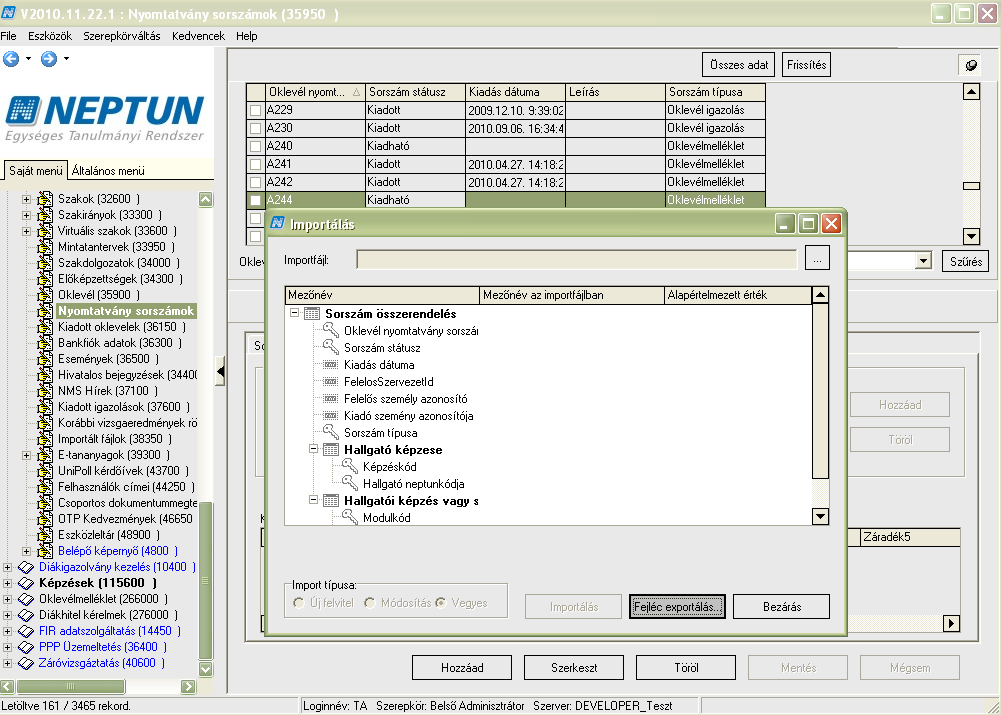Open the Kedvencek menu
The width and height of the screenshot is (1001, 715).
pyautogui.click(x=199, y=36)
